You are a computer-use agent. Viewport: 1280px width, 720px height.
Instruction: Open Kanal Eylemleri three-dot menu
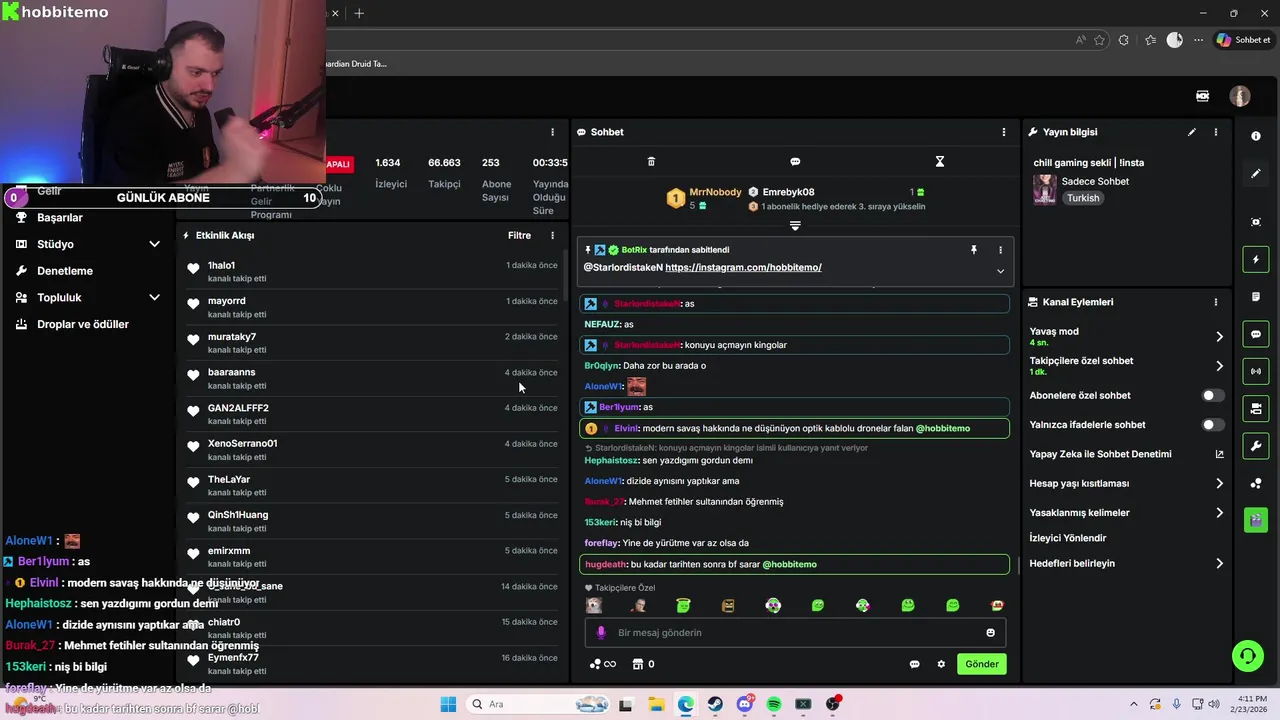[x=1216, y=302]
